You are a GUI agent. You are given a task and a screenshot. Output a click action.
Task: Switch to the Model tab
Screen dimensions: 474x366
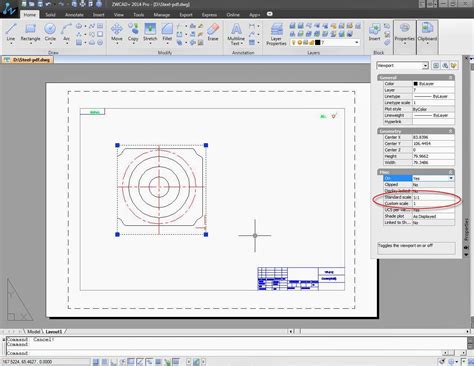click(x=34, y=332)
